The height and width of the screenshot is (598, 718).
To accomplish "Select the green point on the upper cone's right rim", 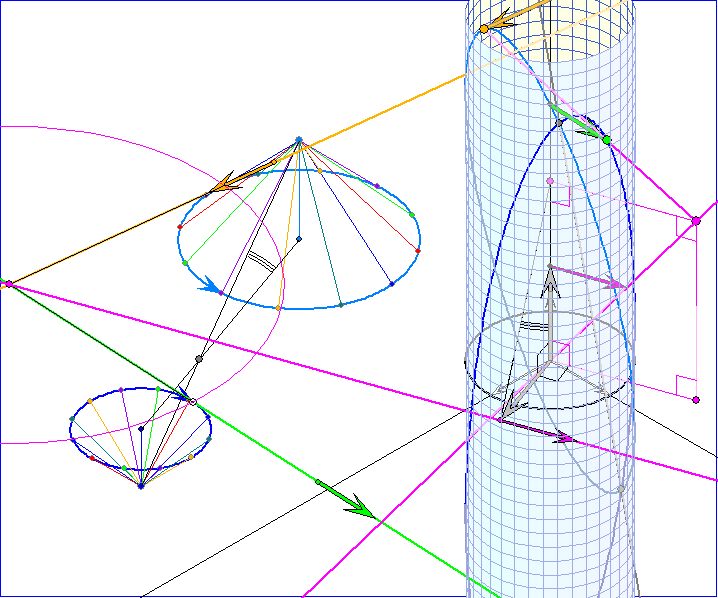I will [x=412, y=215].
